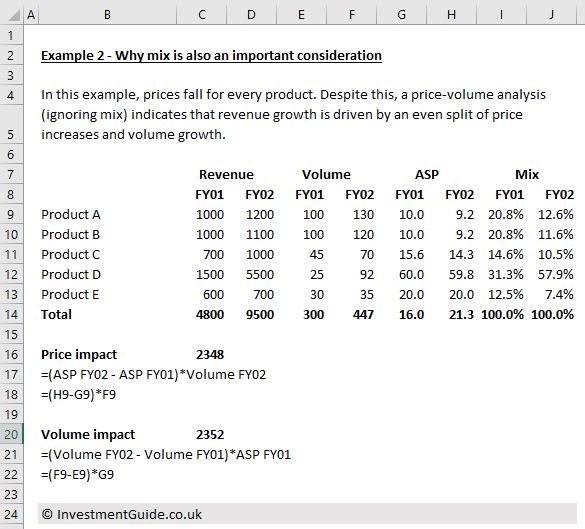Select row 20 header
The height and width of the screenshot is (529, 585).
coord(11,435)
